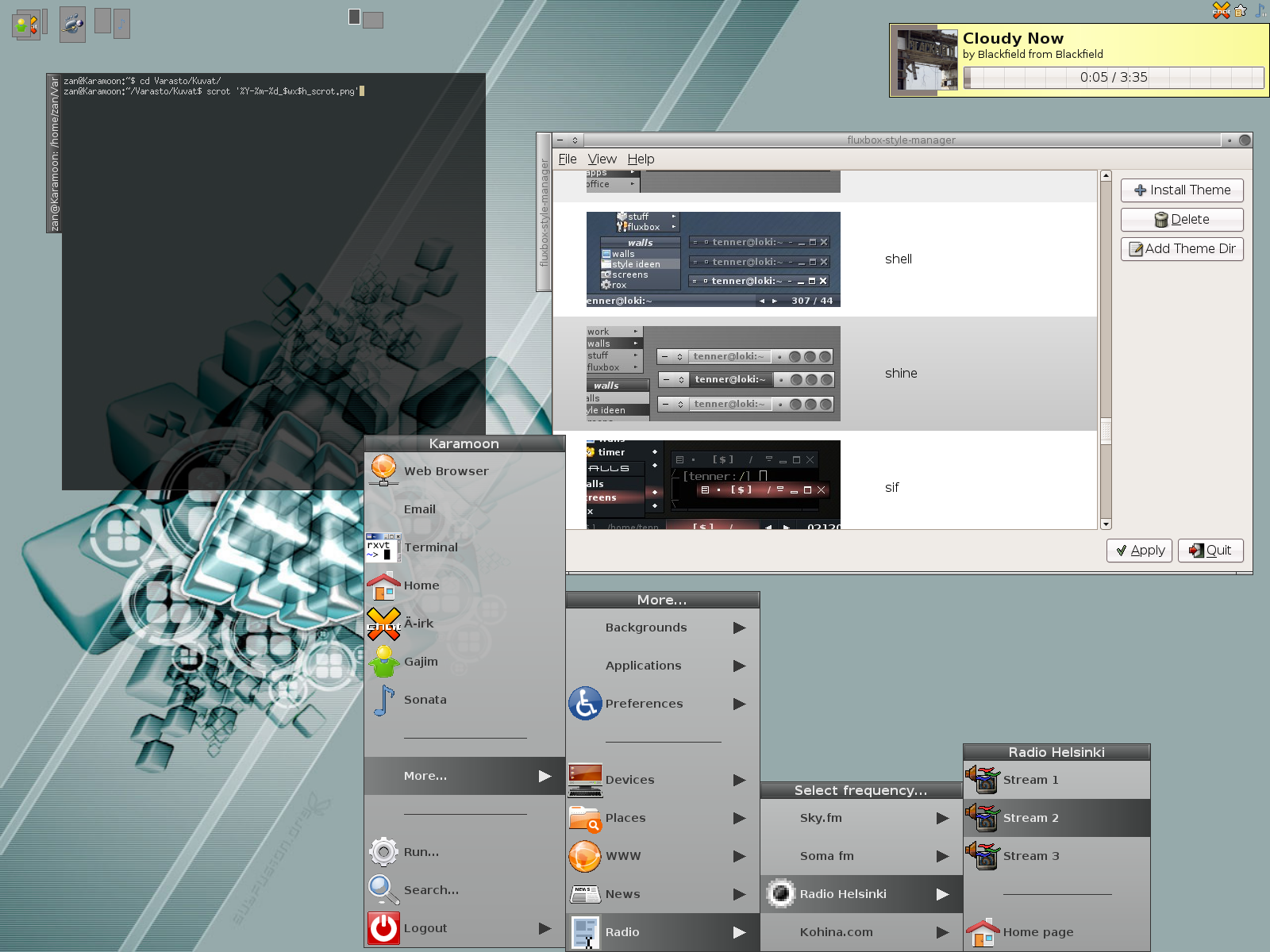Launch Terminal using the rxvt icon

click(x=383, y=547)
